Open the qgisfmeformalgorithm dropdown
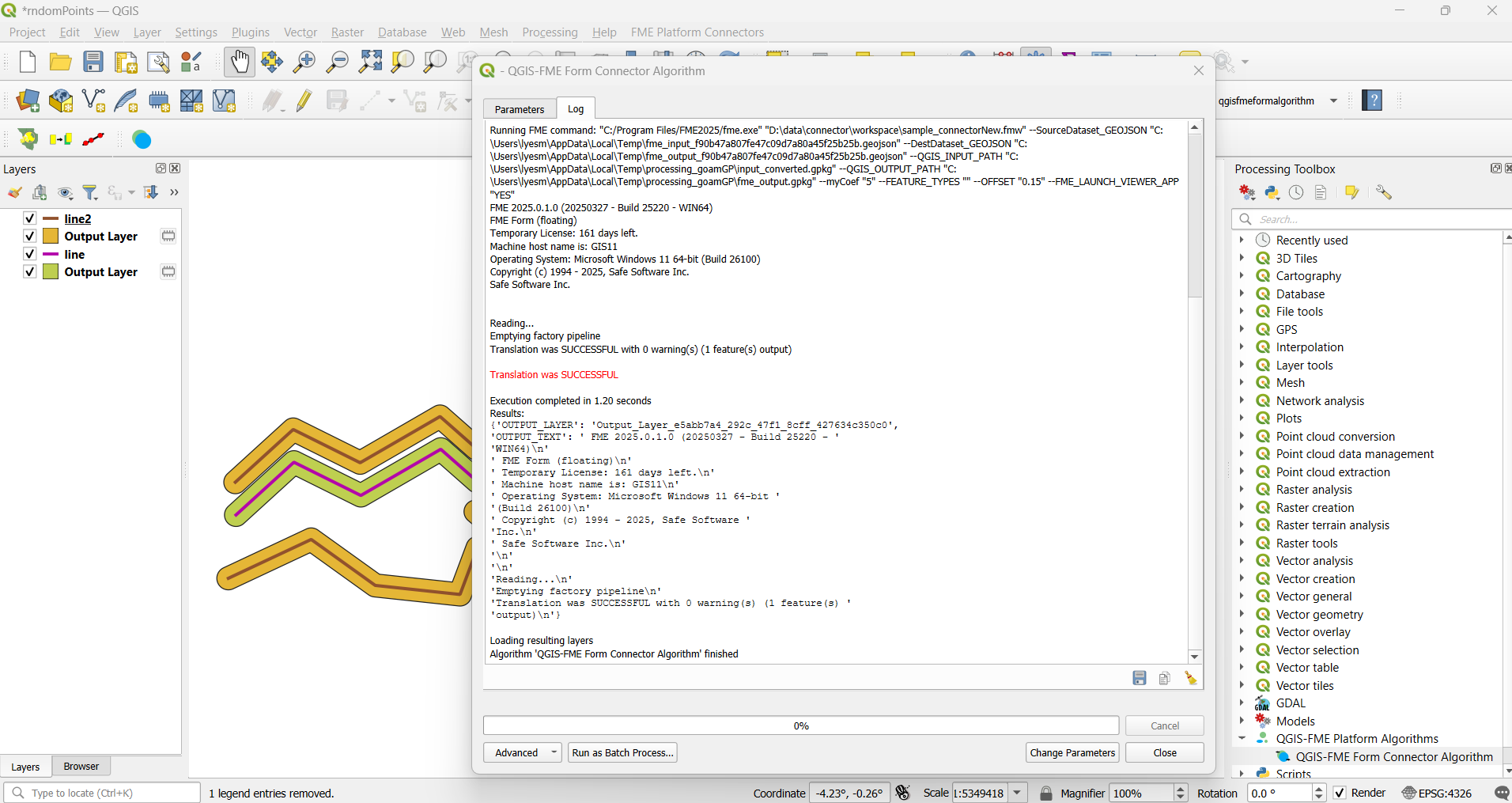Image resolution: width=1512 pixels, height=803 pixels. pos(1333,100)
